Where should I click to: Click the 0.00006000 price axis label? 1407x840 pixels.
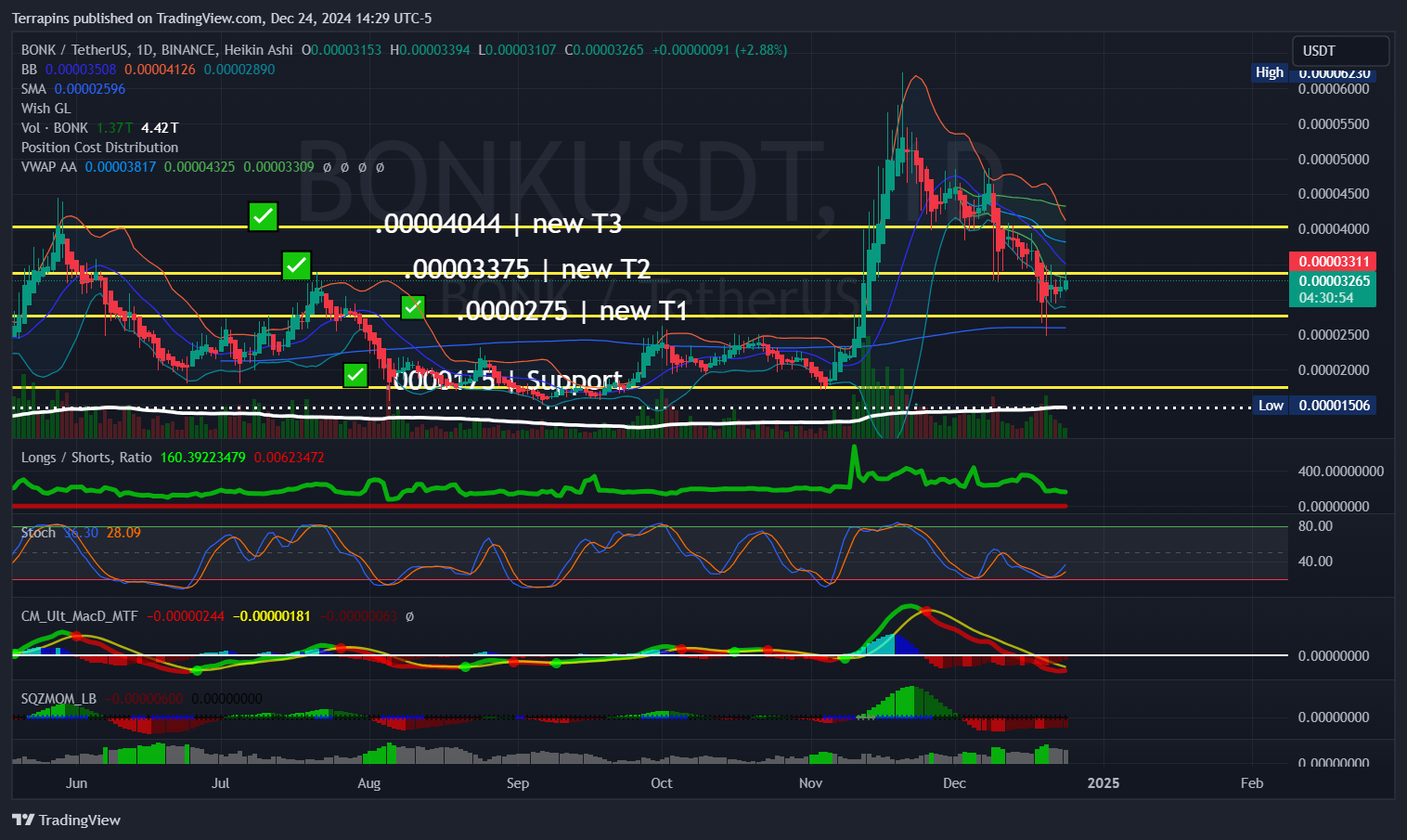1334,89
